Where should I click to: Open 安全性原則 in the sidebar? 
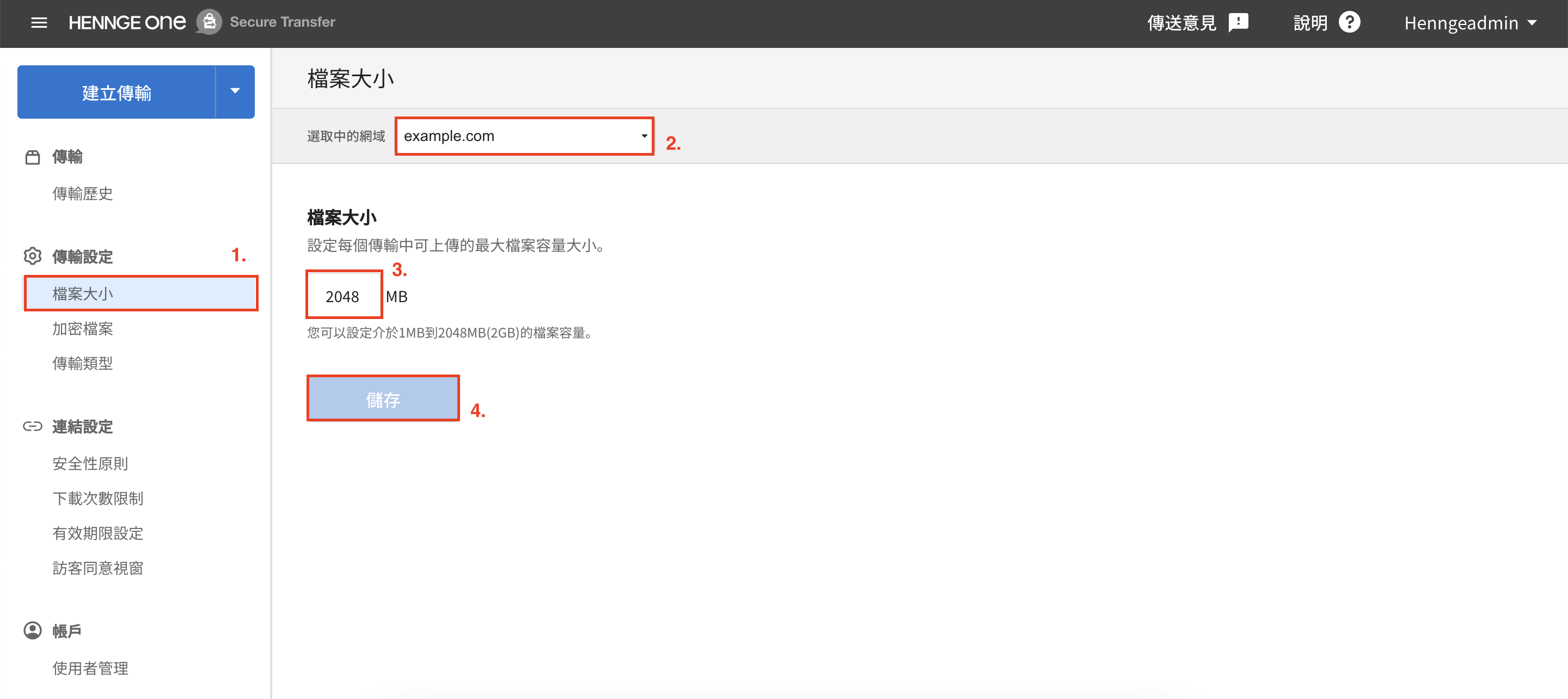(x=90, y=464)
